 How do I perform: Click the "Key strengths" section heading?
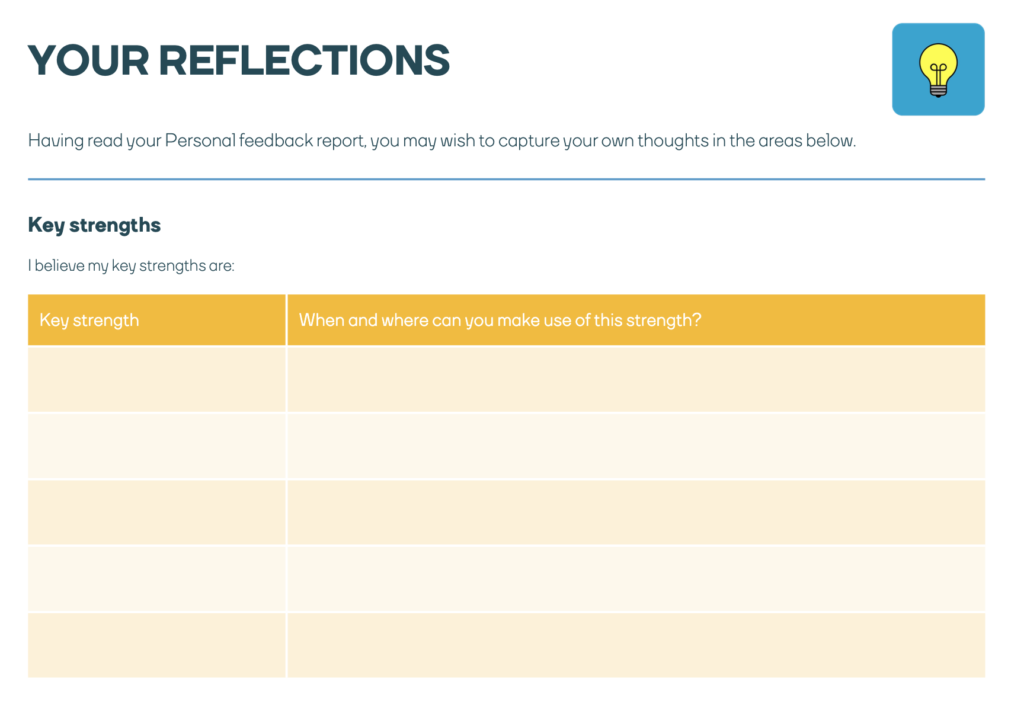tap(94, 225)
